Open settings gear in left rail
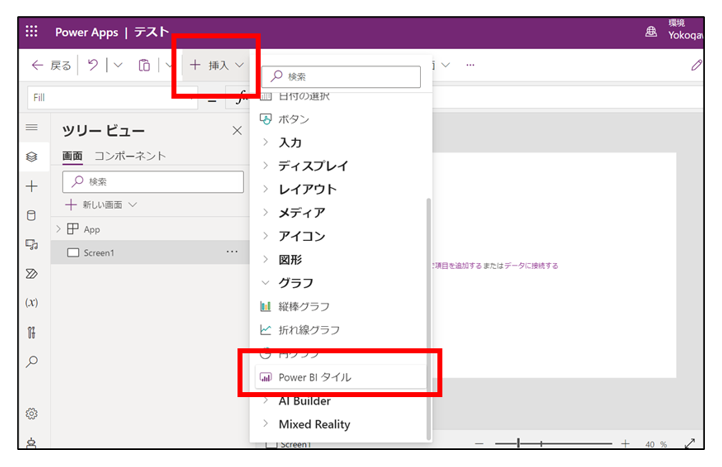 tap(31, 414)
